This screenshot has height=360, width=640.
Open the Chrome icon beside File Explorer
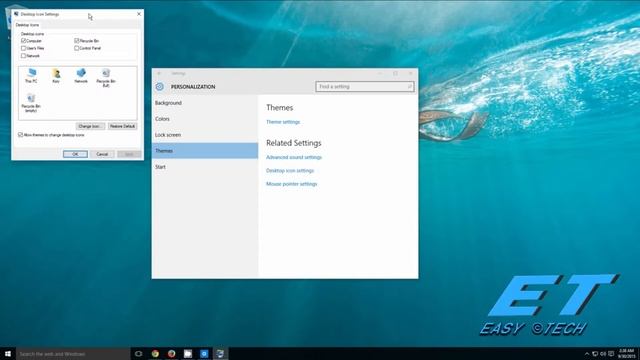[171, 353]
